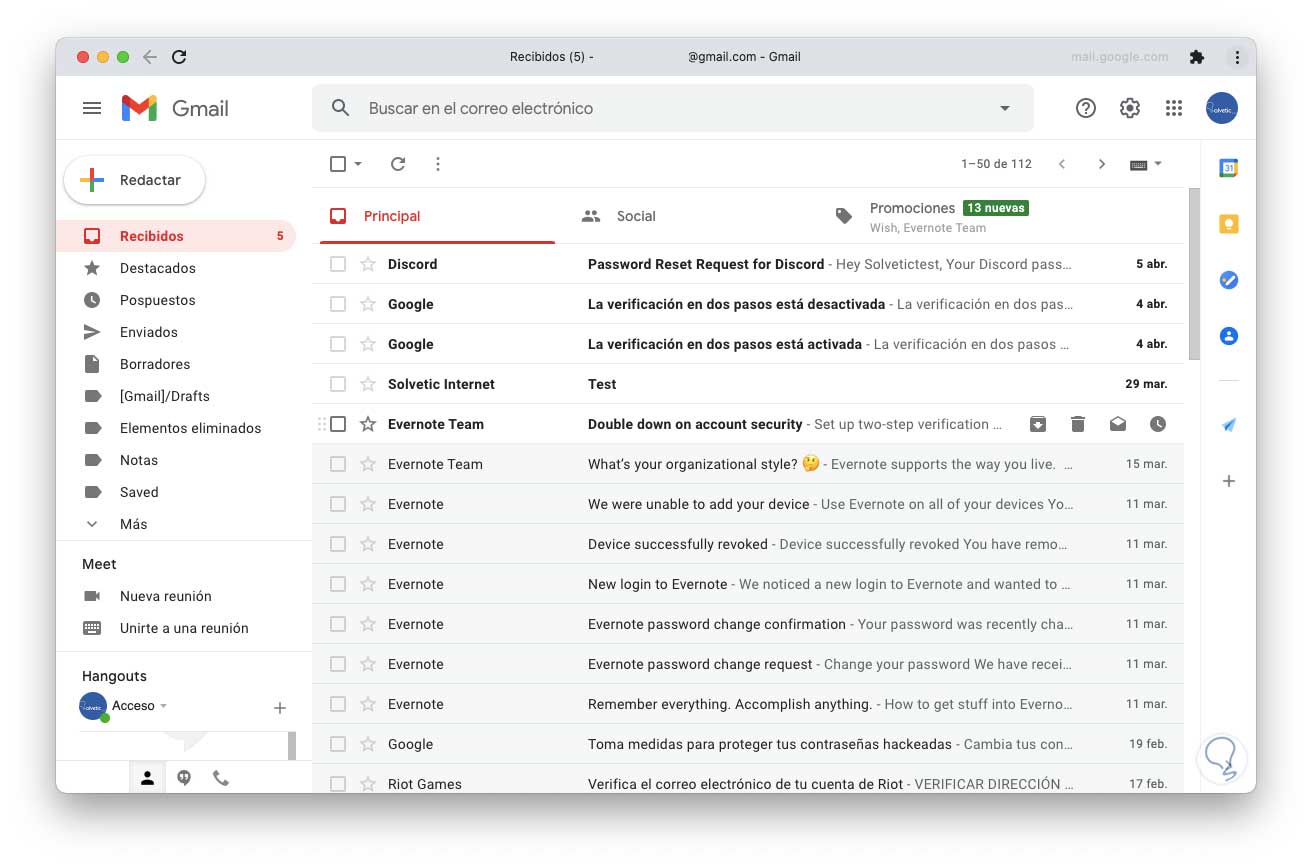
Task: Go to newer messages page
Action: pyautogui.click(x=1062, y=164)
